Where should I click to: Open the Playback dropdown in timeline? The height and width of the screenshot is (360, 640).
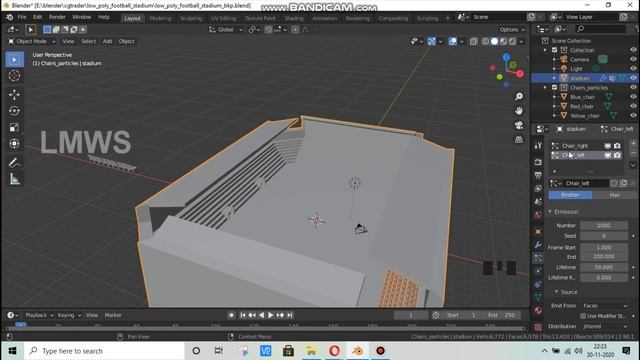[39, 315]
